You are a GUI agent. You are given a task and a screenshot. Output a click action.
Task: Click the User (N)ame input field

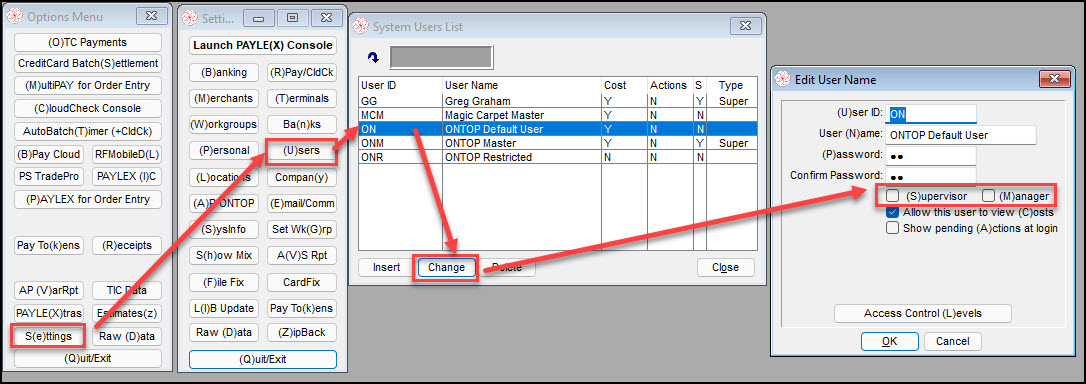click(x=961, y=134)
